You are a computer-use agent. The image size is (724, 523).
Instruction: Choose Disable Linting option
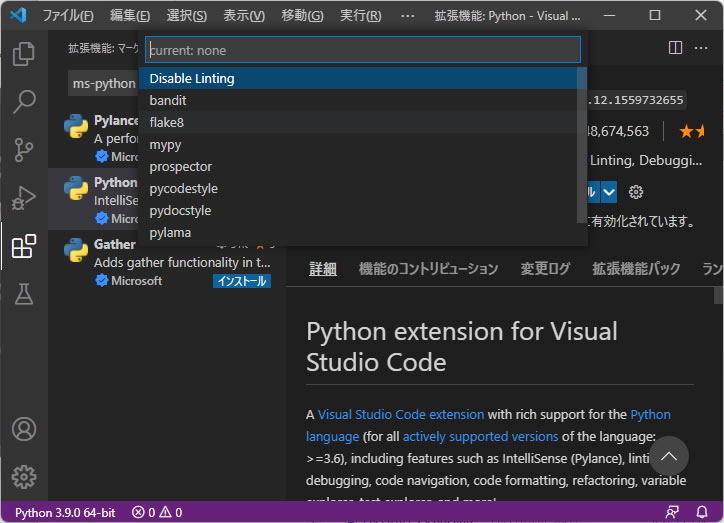click(x=192, y=78)
